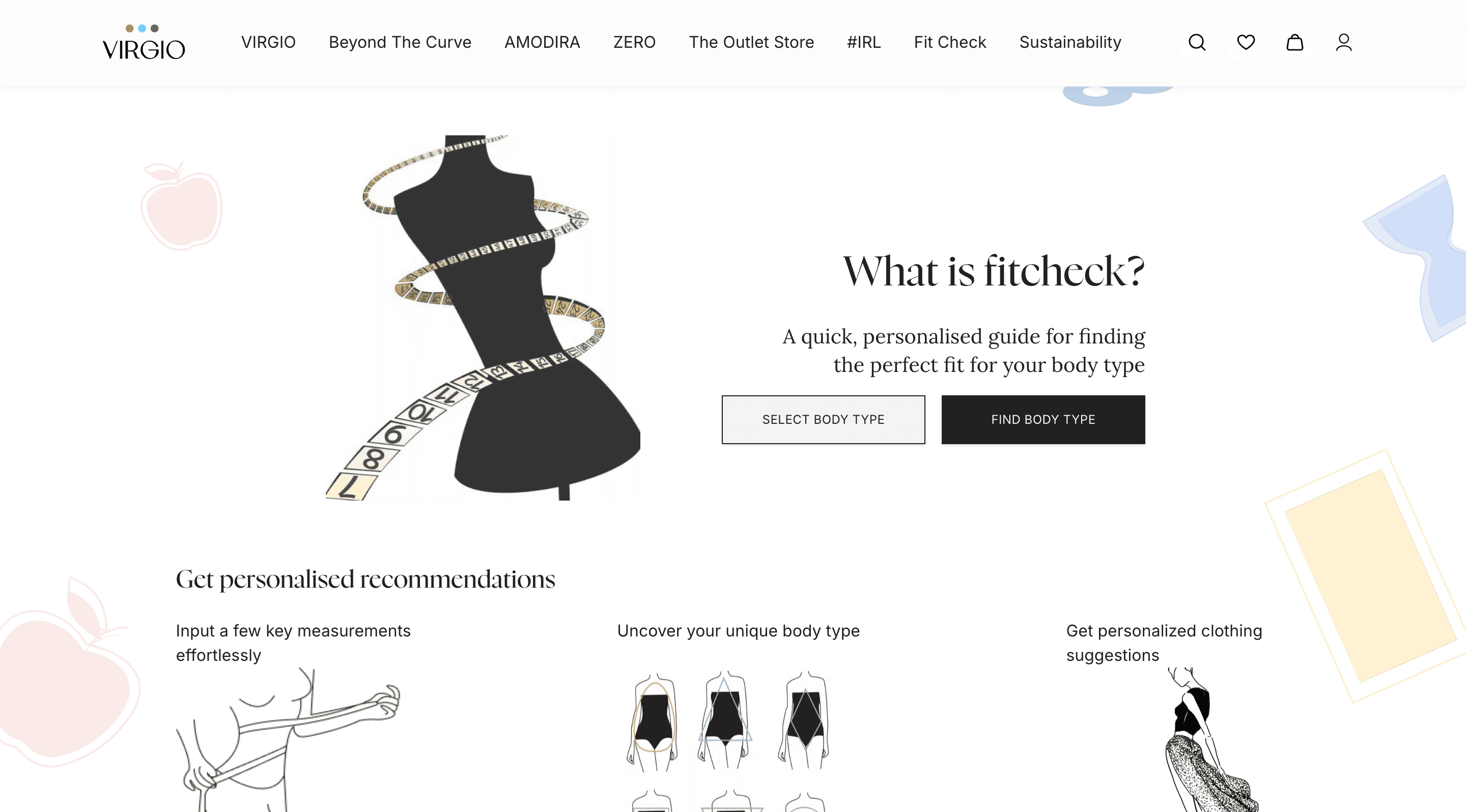Click the triangle body shape figure

[x=725, y=721]
